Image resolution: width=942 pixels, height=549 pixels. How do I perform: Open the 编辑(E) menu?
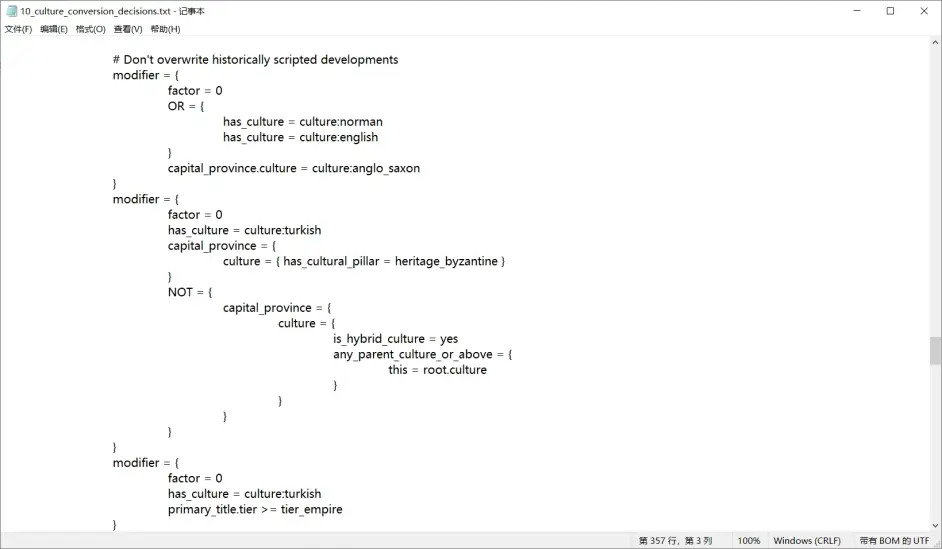(x=54, y=29)
